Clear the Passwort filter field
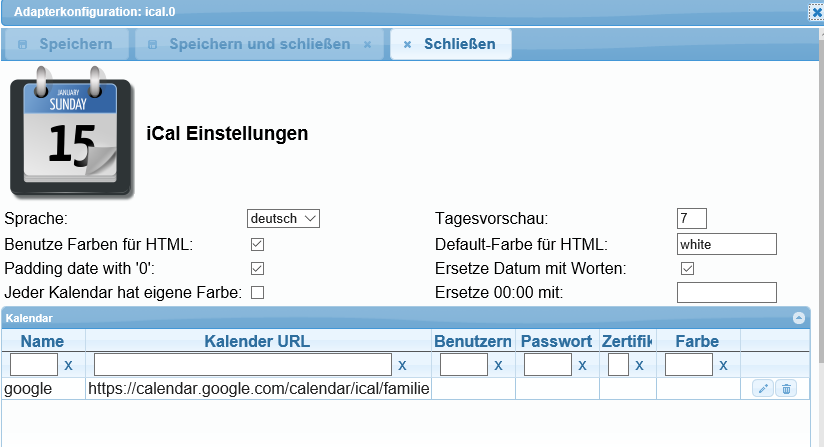Screen dimensions: 824x447 pyautogui.click(x=581, y=366)
